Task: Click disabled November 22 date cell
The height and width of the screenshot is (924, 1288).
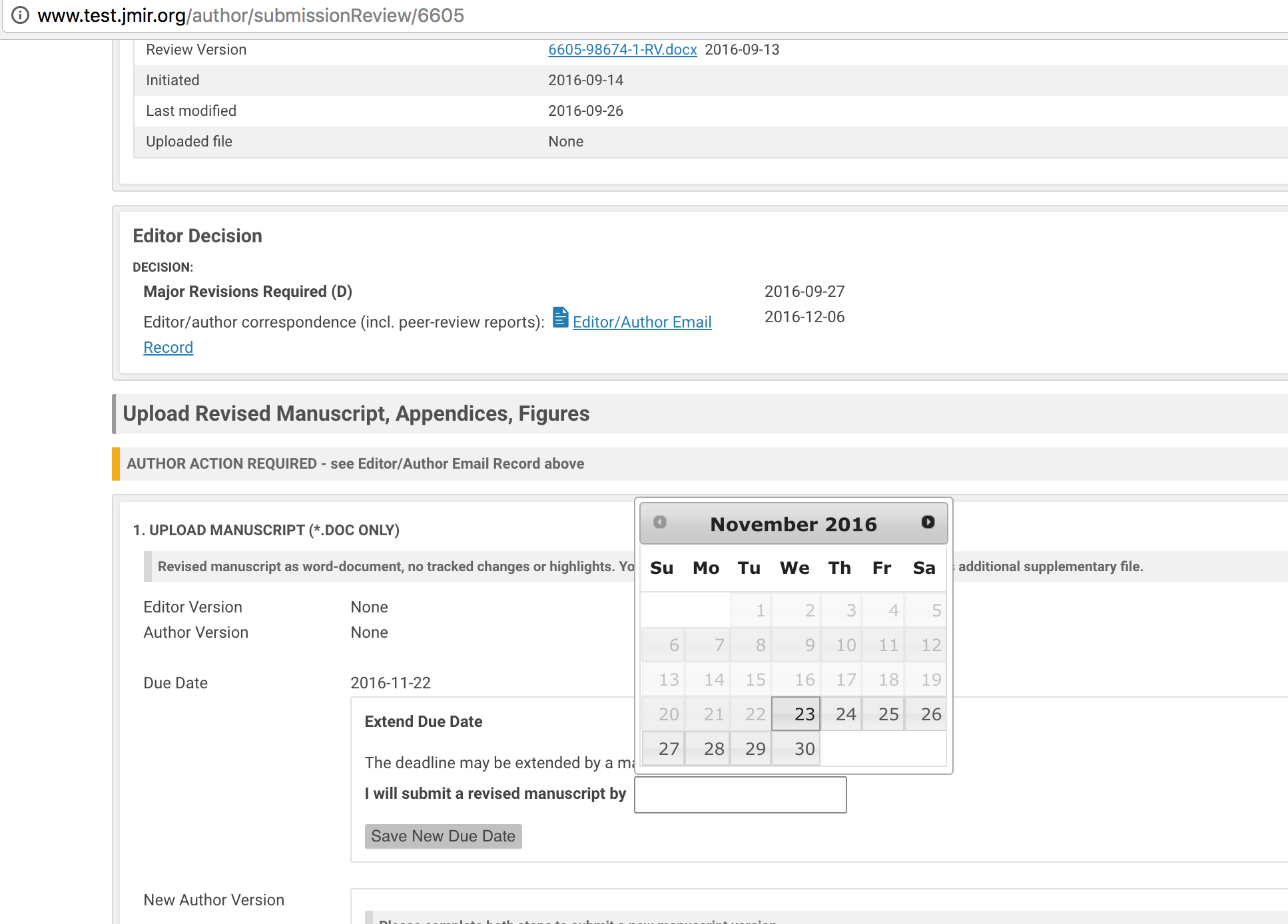Action: [x=751, y=714]
